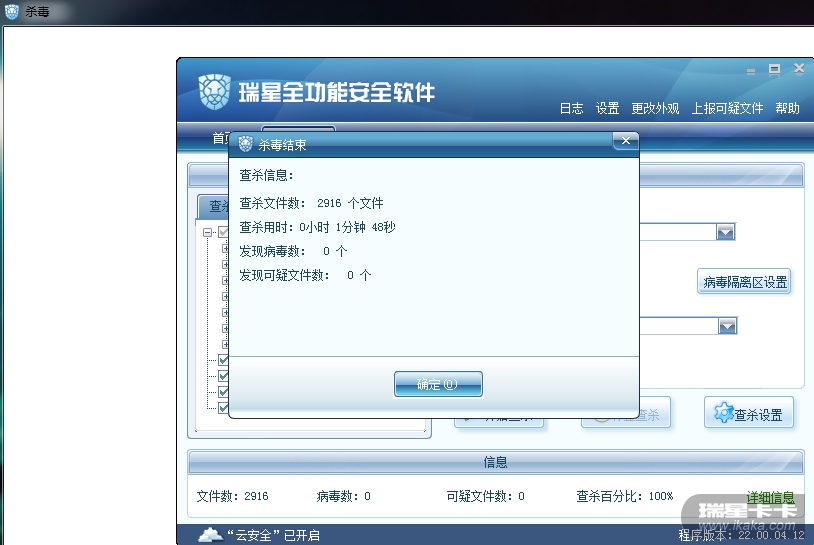The image size is (814, 545).
Task: Click the 杀毒结束 dialog title text
Action: 282,145
